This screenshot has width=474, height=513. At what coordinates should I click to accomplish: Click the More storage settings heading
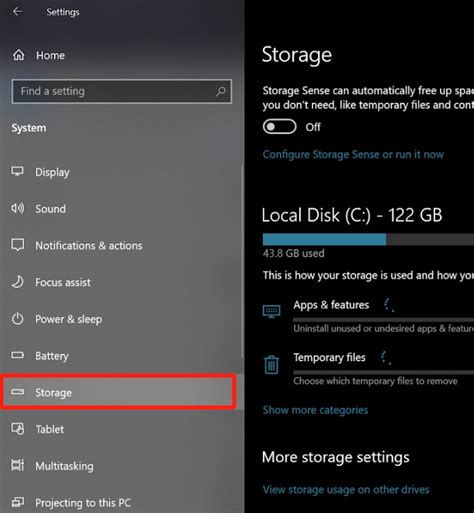pyautogui.click(x=336, y=457)
